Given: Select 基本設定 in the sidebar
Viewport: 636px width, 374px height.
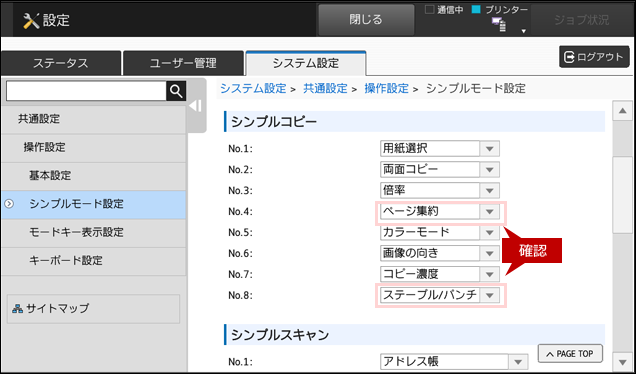Looking at the screenshot, I should tap(94, 176).
